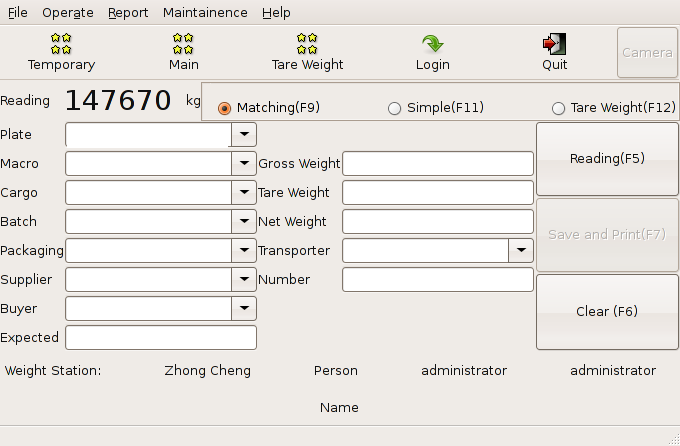Focus the Expected input field
This screenshot has width=680, height=446.
tap(160, 338)
